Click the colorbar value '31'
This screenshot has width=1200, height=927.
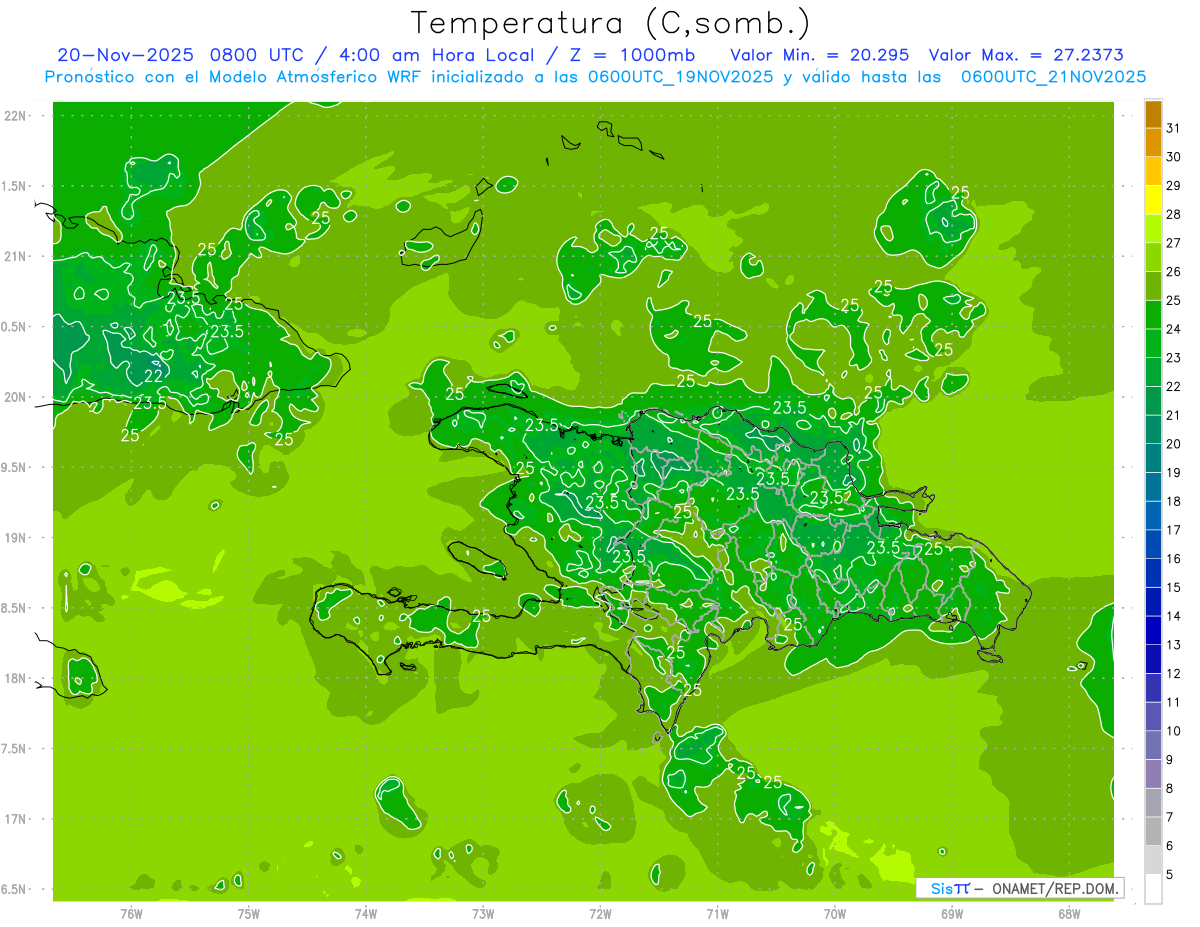(x=1174, y=128)
